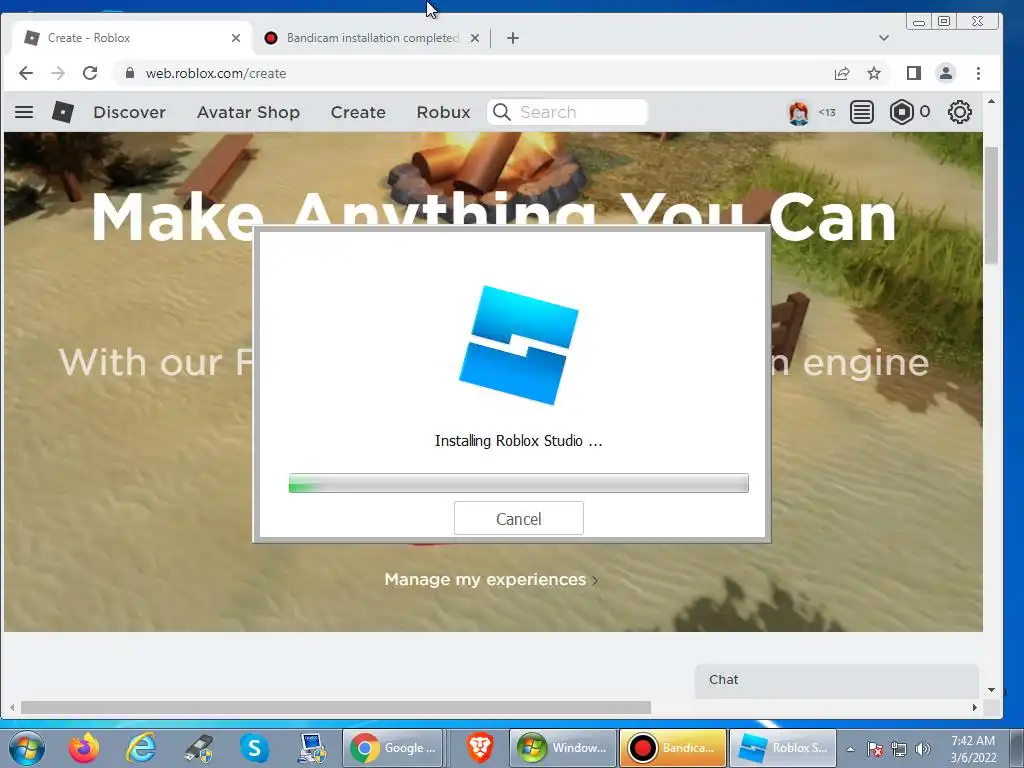
Task: Open the network tray icon
Action: (899, 749)
